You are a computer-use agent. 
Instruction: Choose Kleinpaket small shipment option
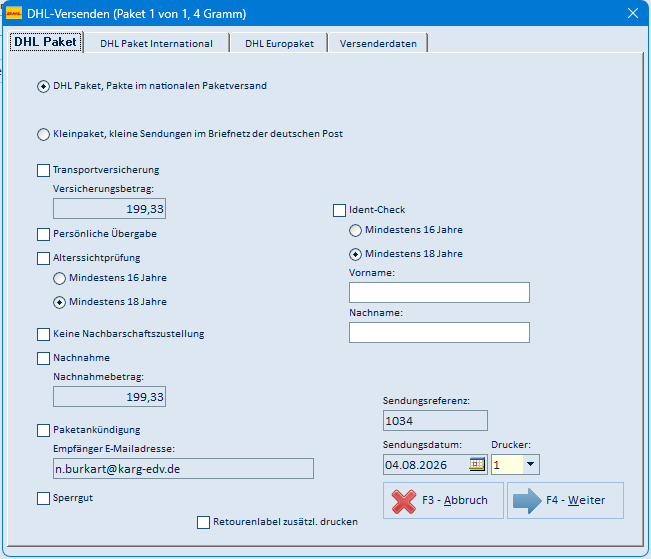click(x=43, y=135)
